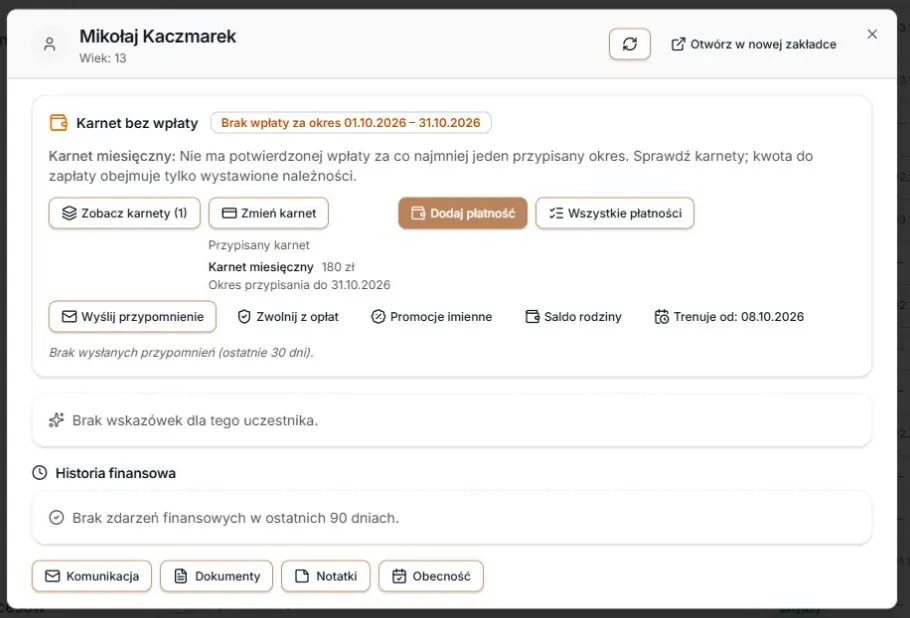View Saldo rodziny

(x=573, y=317)
